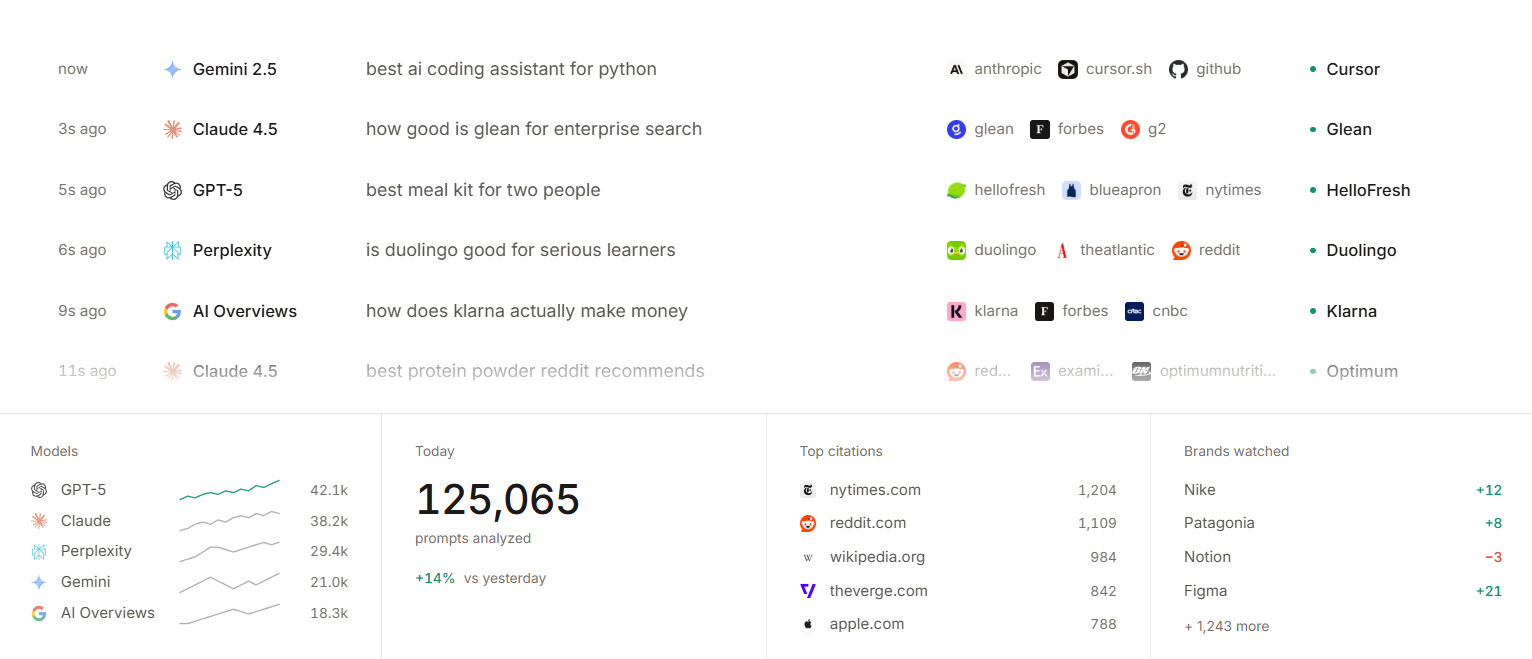
Task: Click the GPT-5 logo in the 5s ago row
Action: pos(172,190)
